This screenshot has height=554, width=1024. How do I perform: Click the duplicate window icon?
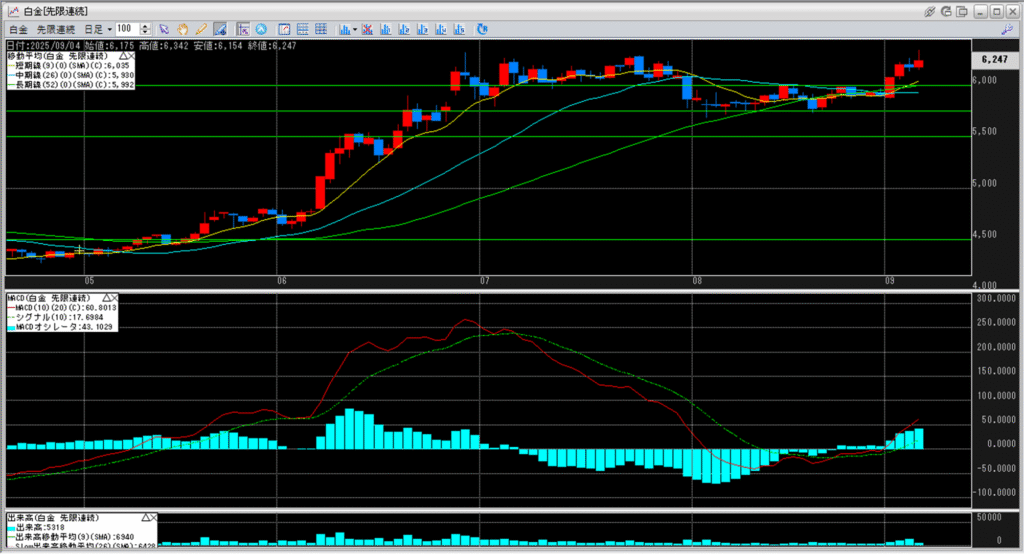tap(963, 11)
